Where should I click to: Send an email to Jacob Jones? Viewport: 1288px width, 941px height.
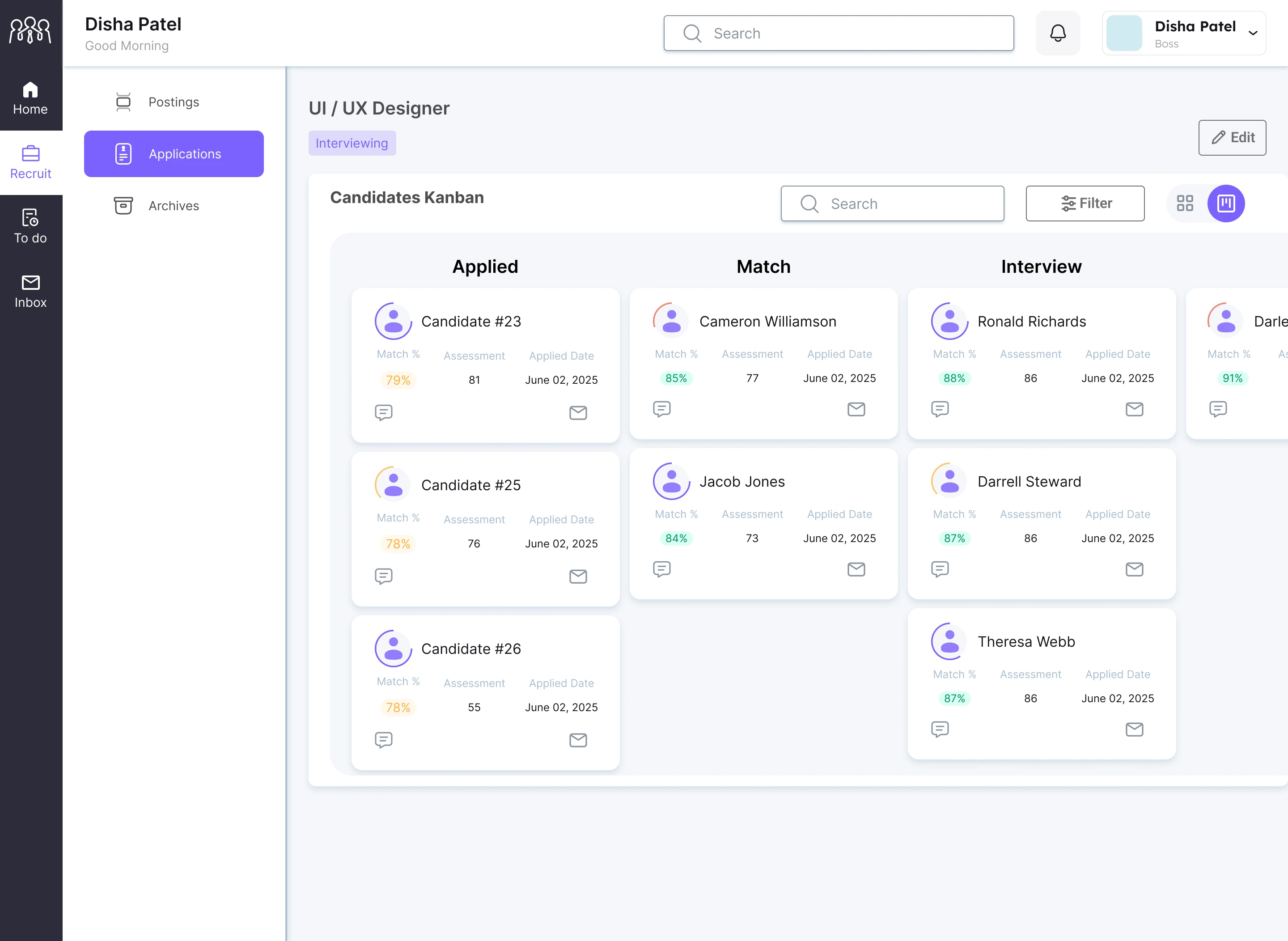[x=856, y=569]
